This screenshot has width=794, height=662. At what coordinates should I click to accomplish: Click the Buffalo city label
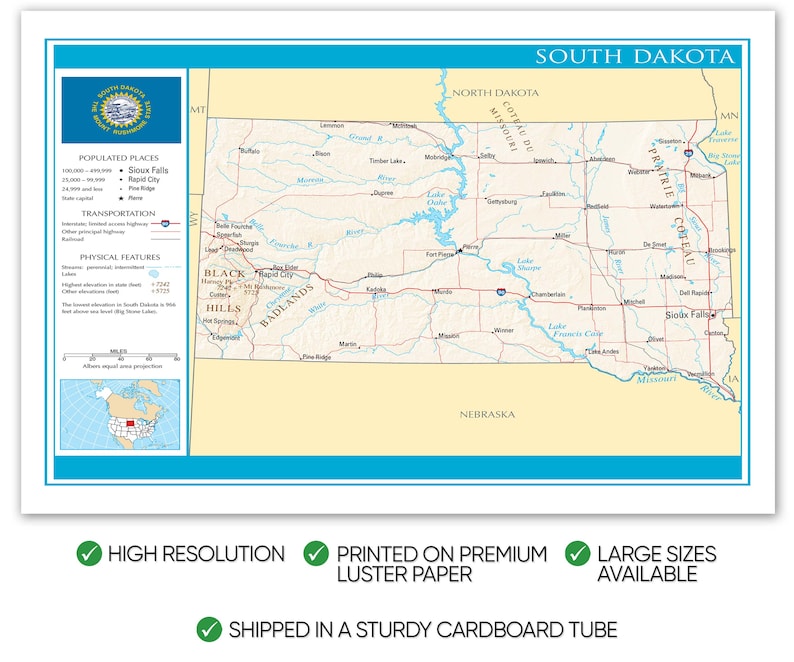pos(250,151)
